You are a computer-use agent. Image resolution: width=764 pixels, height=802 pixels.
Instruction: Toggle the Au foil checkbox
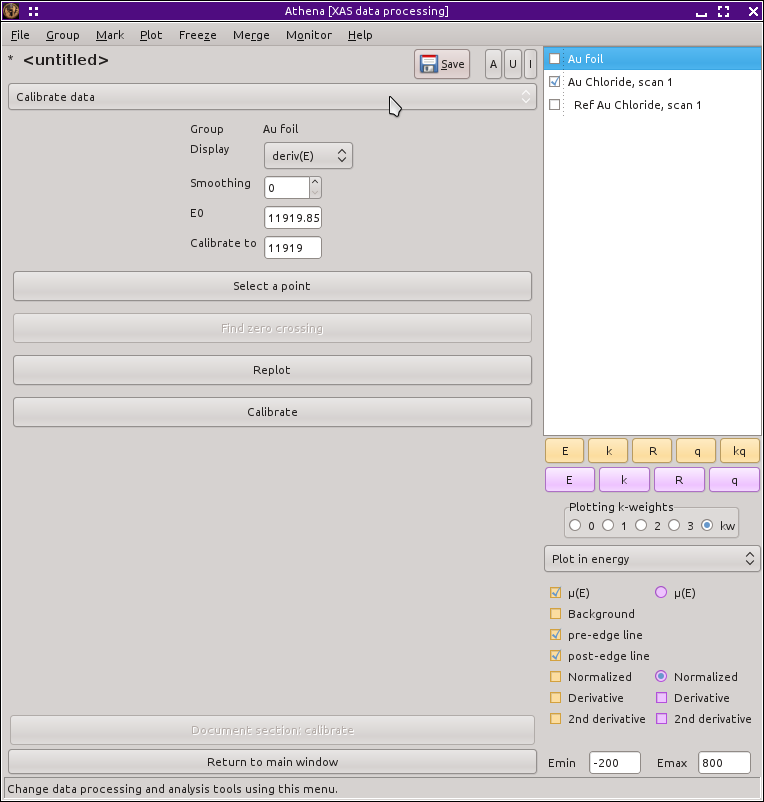554,58
